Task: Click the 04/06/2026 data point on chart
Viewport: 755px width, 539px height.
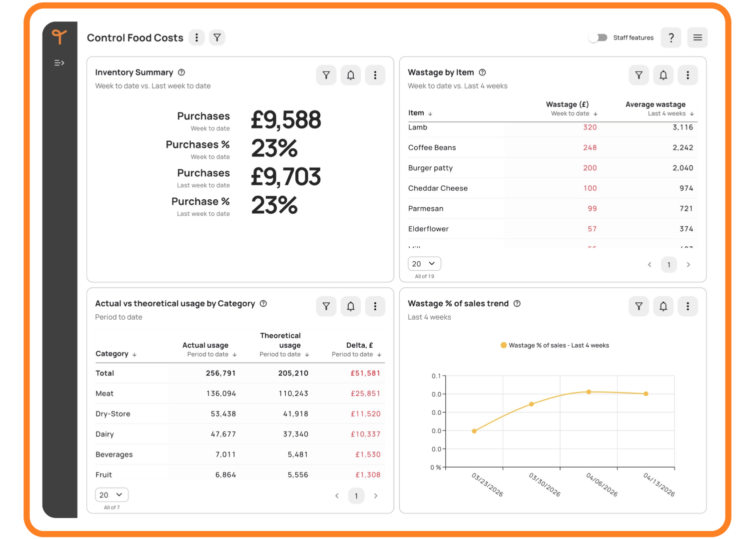Action: [589, 392]
